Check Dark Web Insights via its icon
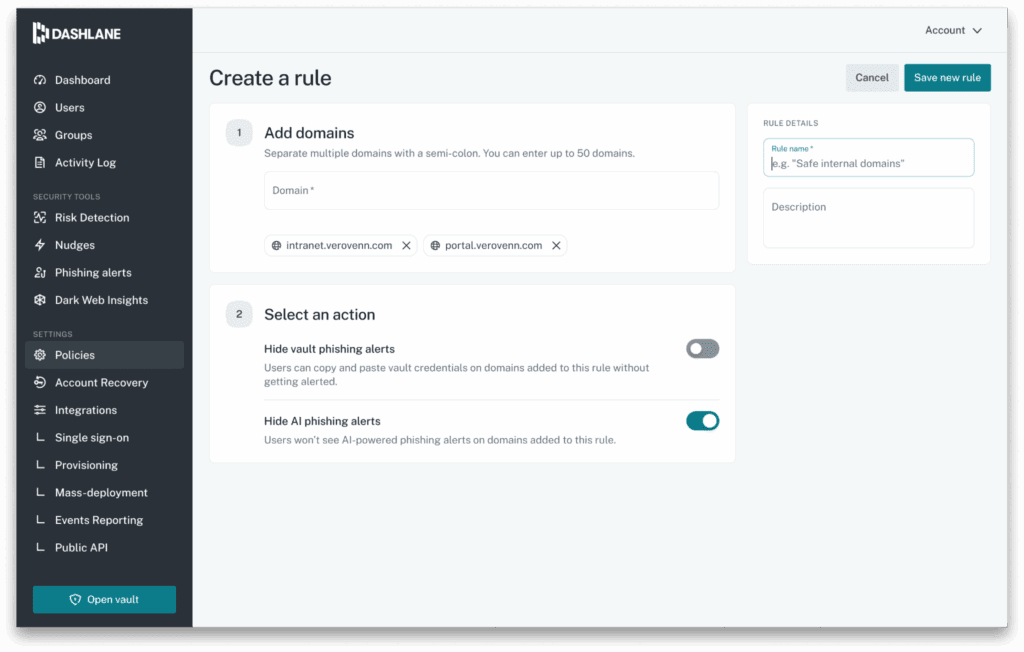Image resolution: width=1024 pixels, height=652 pixels. [40, 300]
